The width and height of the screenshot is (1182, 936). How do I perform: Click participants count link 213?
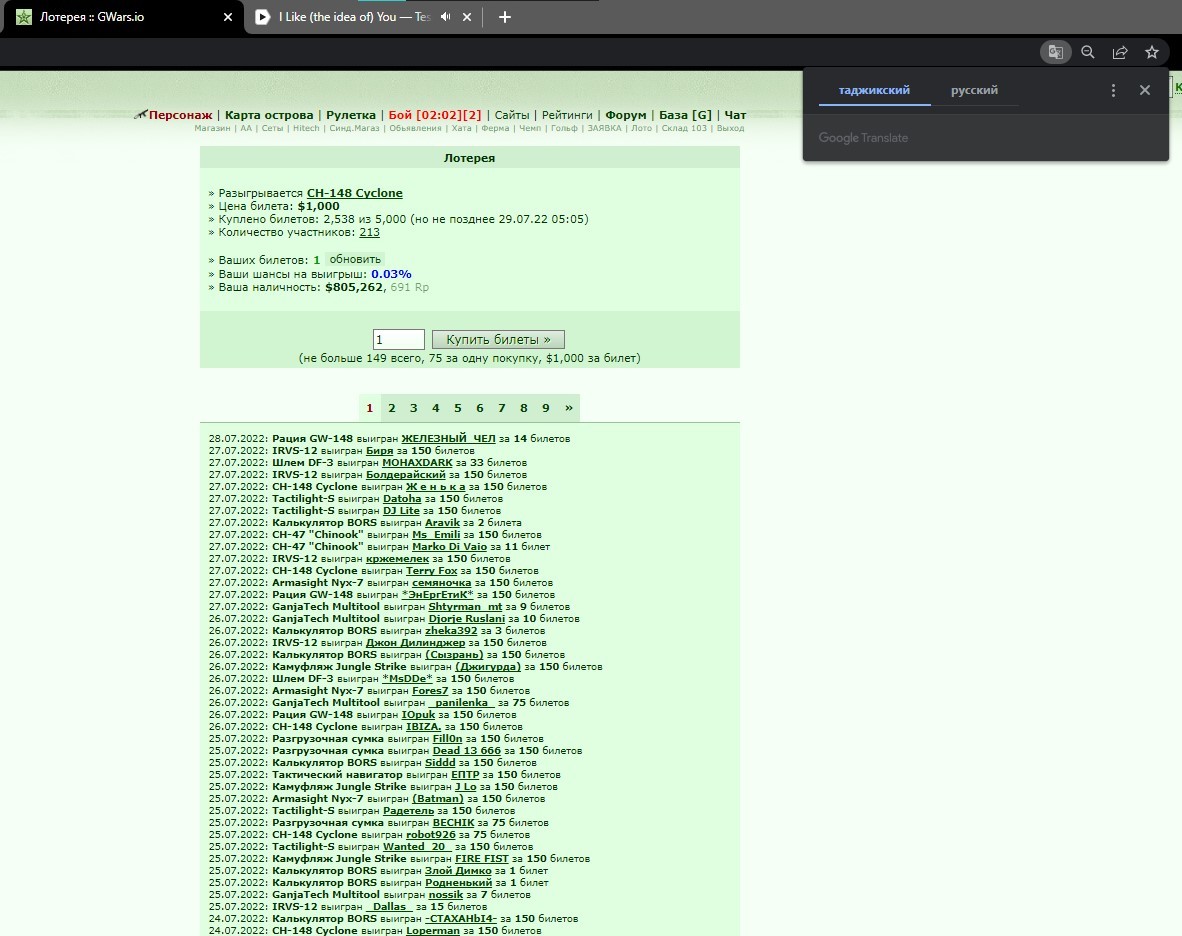click(369, 232)
